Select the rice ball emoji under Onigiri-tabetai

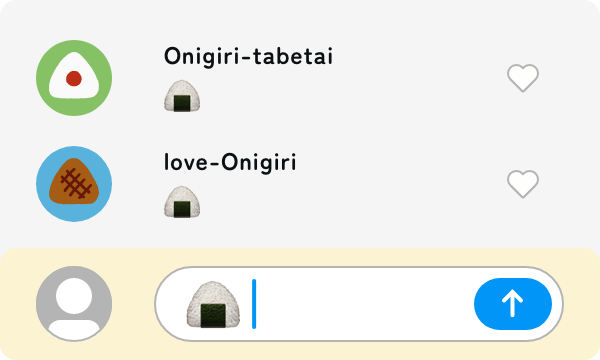(x=182, y=96)
